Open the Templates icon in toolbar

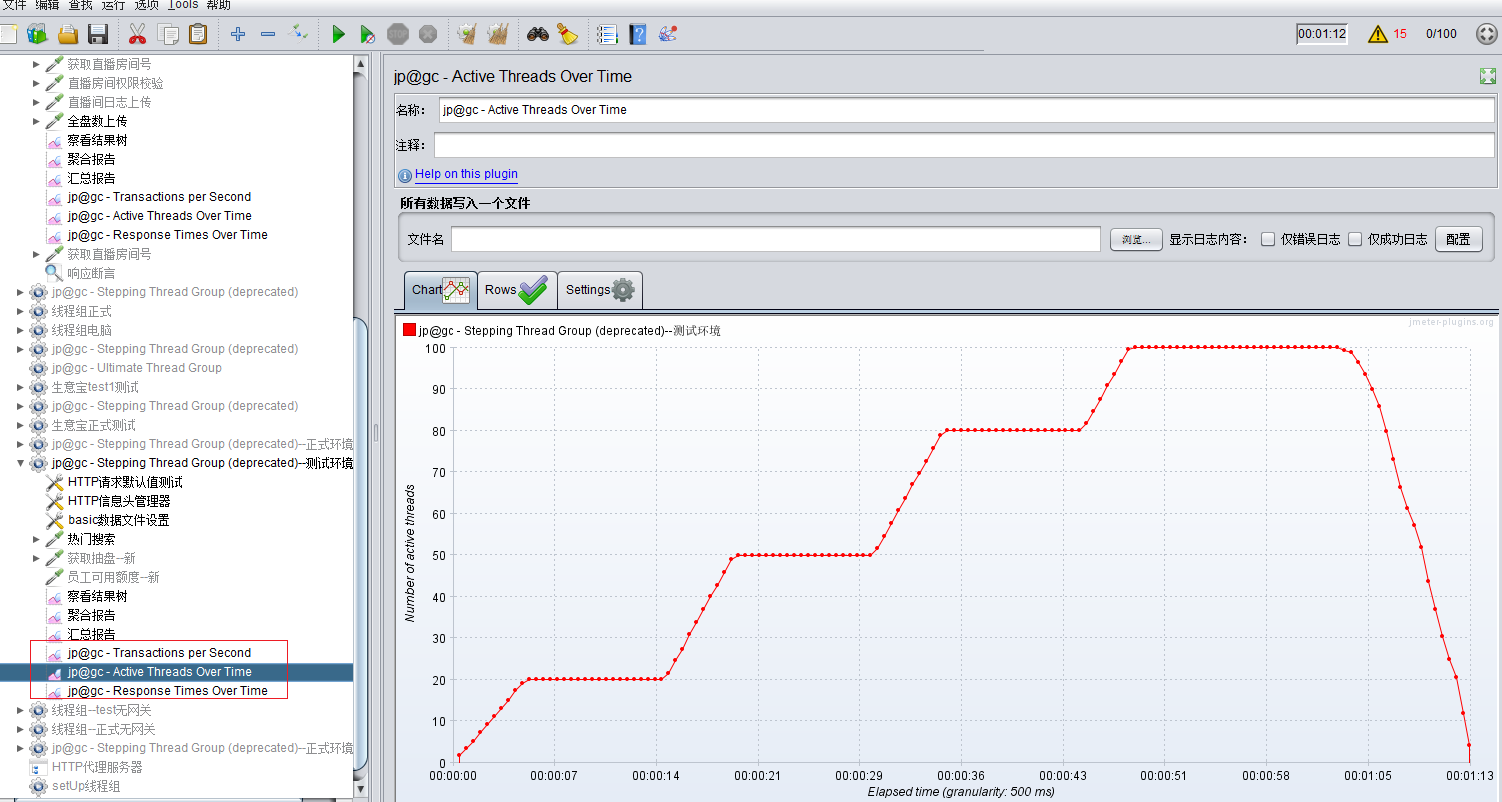click(37, 34)
